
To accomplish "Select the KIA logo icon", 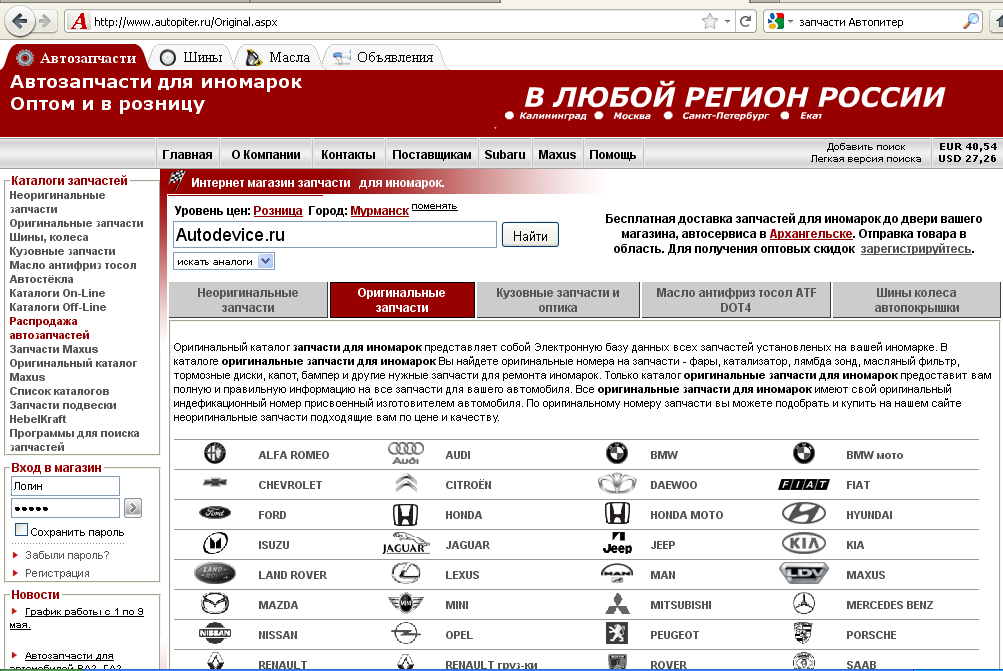I will pyautogui.click(x=803, y=544).
